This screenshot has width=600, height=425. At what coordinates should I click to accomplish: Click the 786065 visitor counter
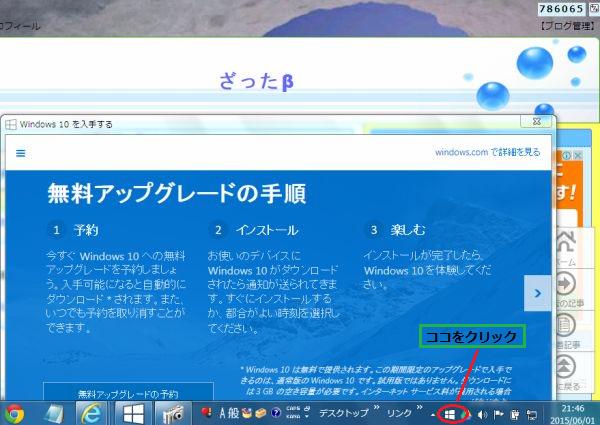pyautogui.click(x=561, y=9)
